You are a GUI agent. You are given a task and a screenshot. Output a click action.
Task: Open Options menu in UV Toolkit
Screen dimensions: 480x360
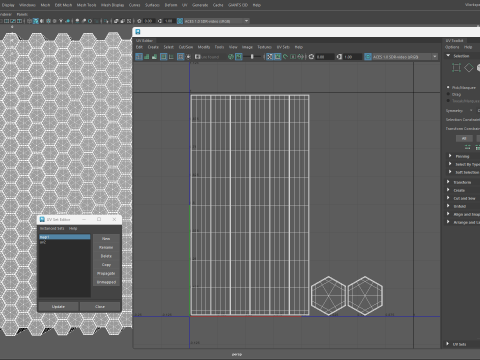click(x=452, y=47)
